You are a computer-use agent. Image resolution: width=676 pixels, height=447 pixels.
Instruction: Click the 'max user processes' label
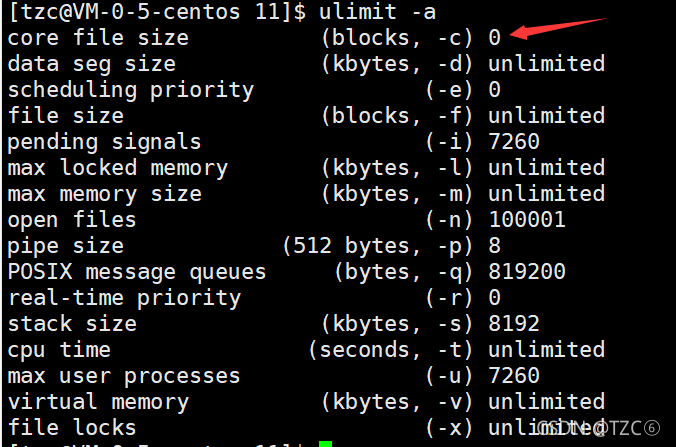click(124, 376)
